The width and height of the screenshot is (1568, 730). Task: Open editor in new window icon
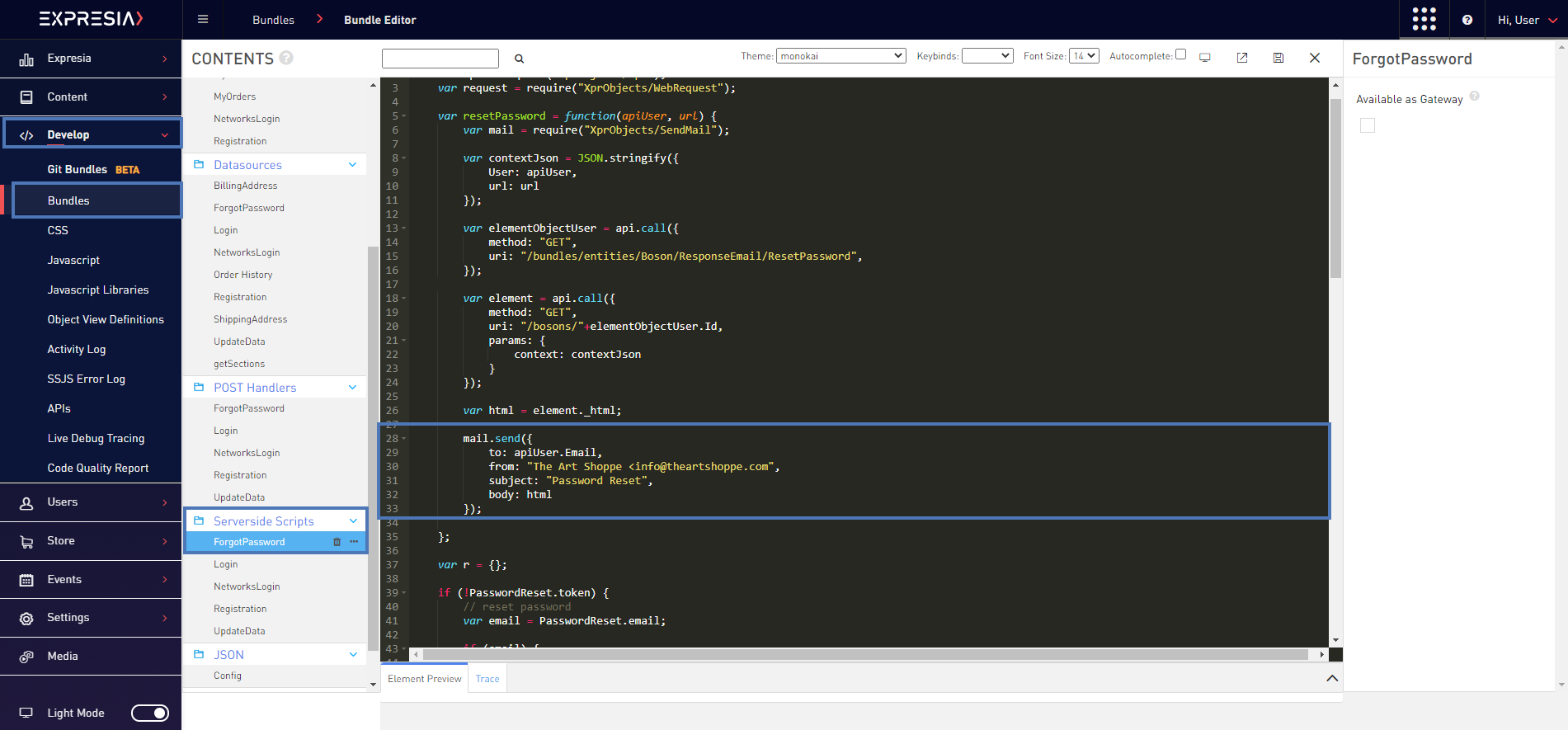(1242, 58)
